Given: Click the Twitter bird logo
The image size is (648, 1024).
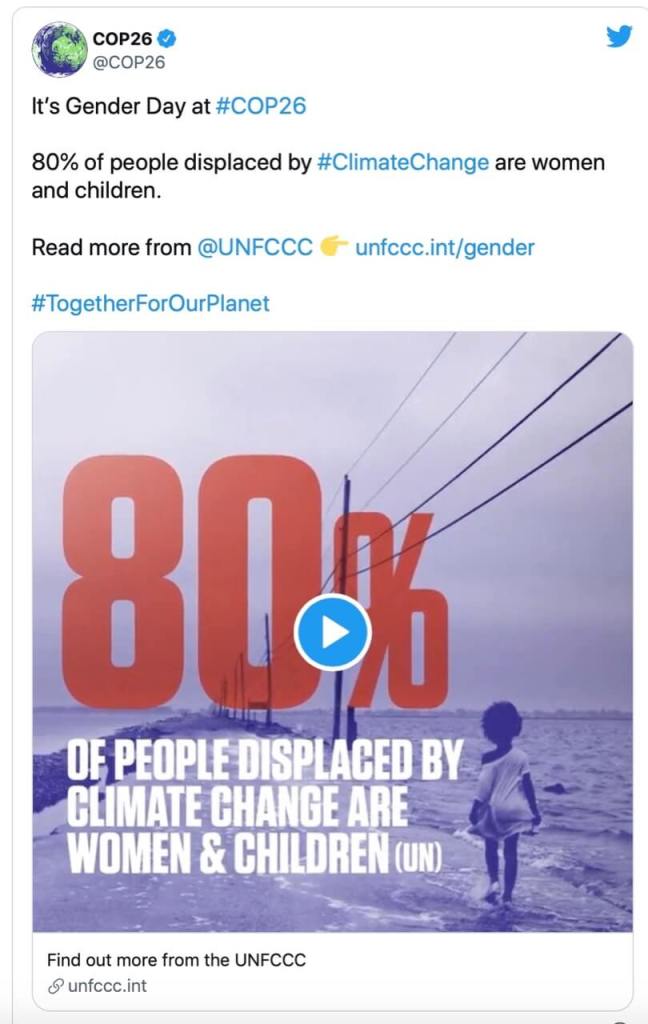Looking at the screenshot, I should (x=619, y=37).
